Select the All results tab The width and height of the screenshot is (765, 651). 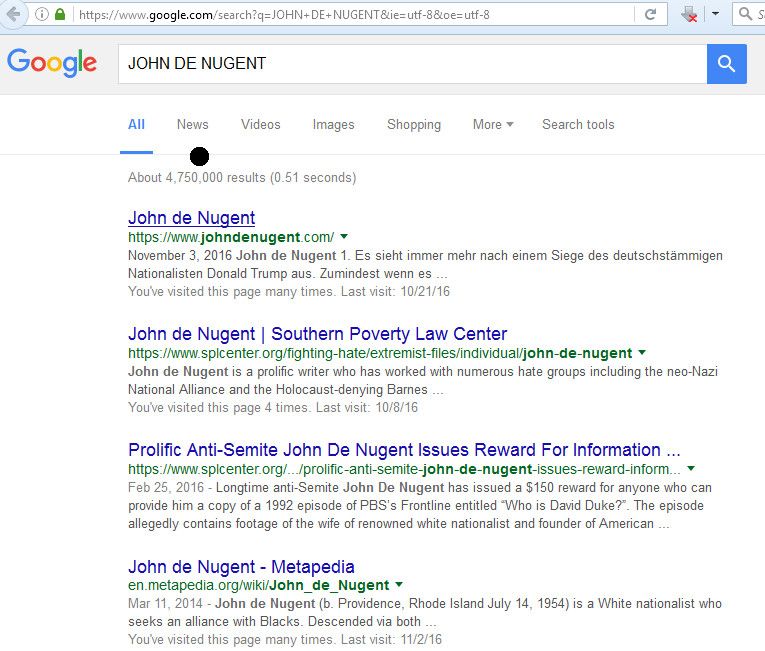pos(136,124)
